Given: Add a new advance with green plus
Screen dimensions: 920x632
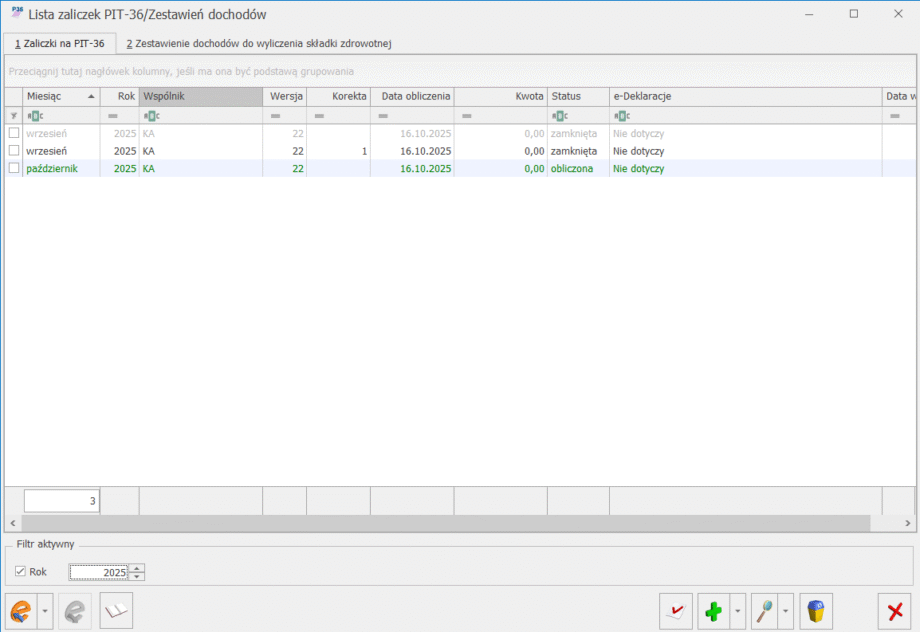Looking at the screenshot, I should 712,610.
